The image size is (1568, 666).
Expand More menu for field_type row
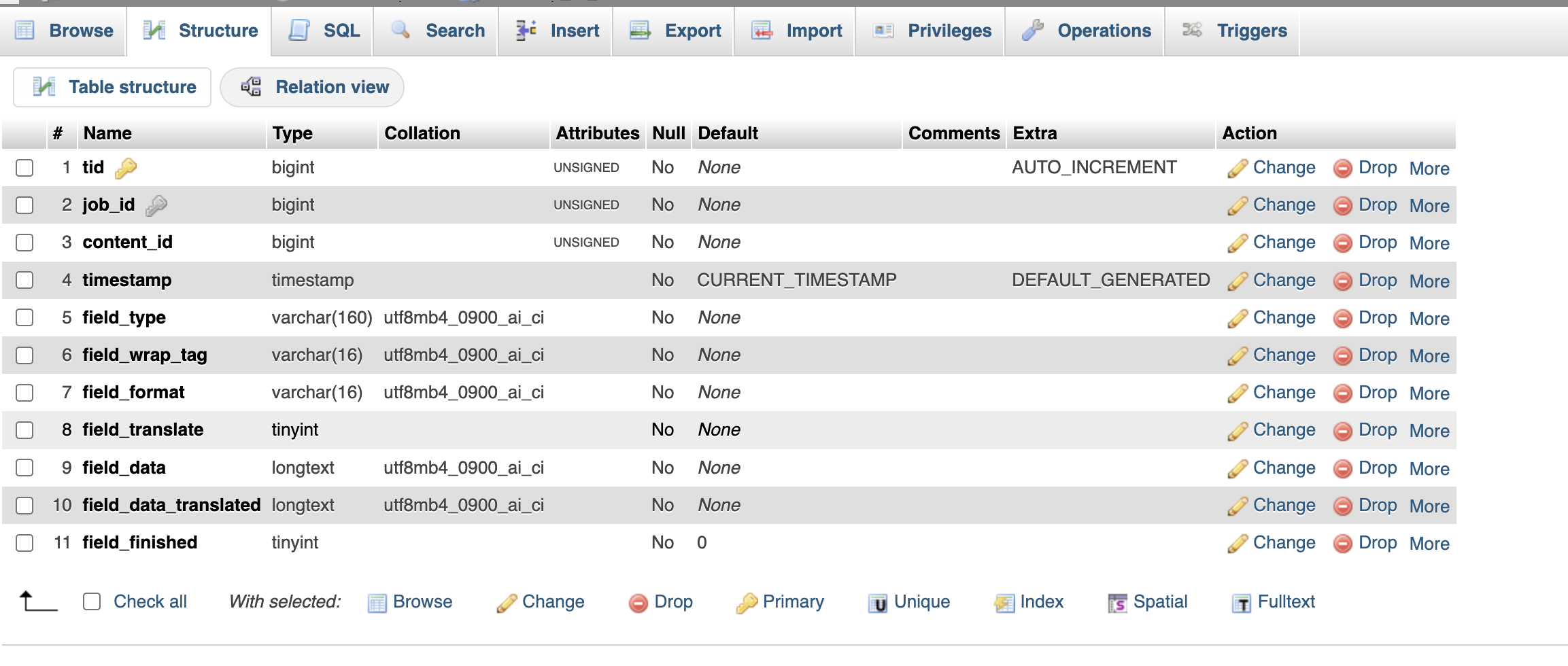pyautogui.click(x=1429, y=319)
